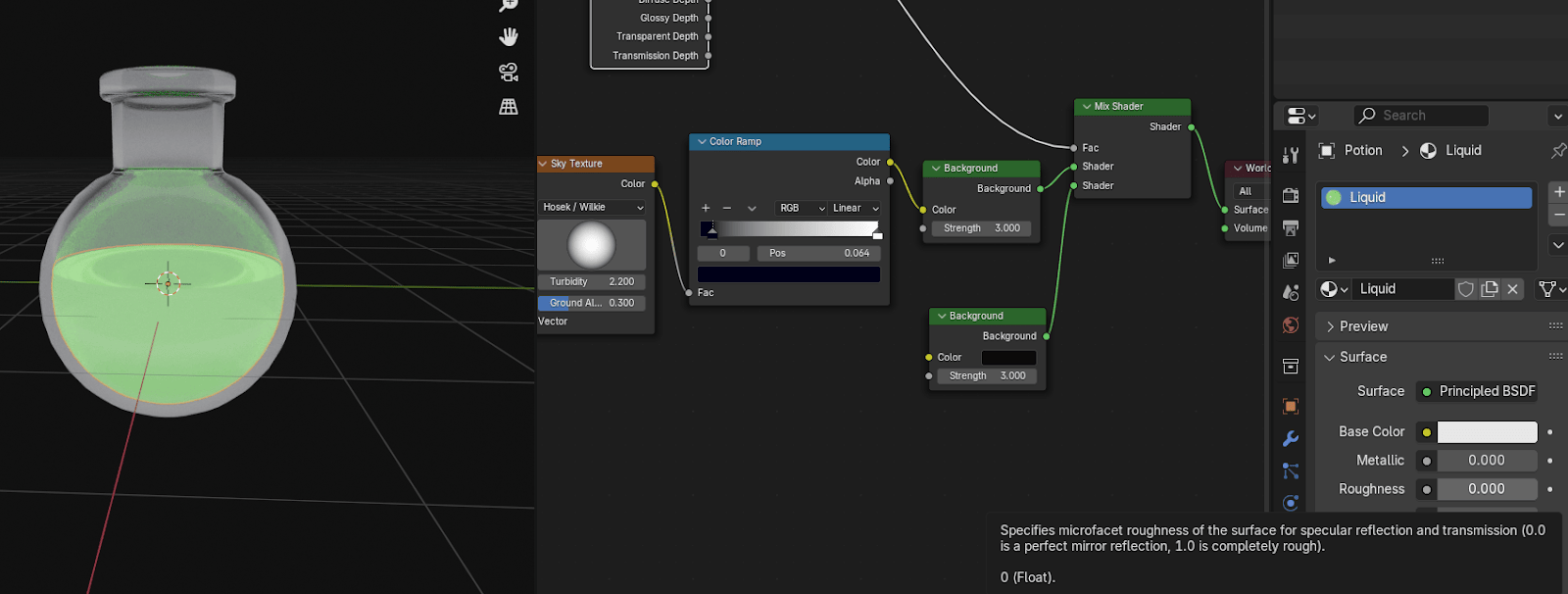Open the Hosek / Wilkie sky type dropdown
Image resolution: width=1568 pixels, height=594 pixels.
pyautogui.click(x=593, y=208)
